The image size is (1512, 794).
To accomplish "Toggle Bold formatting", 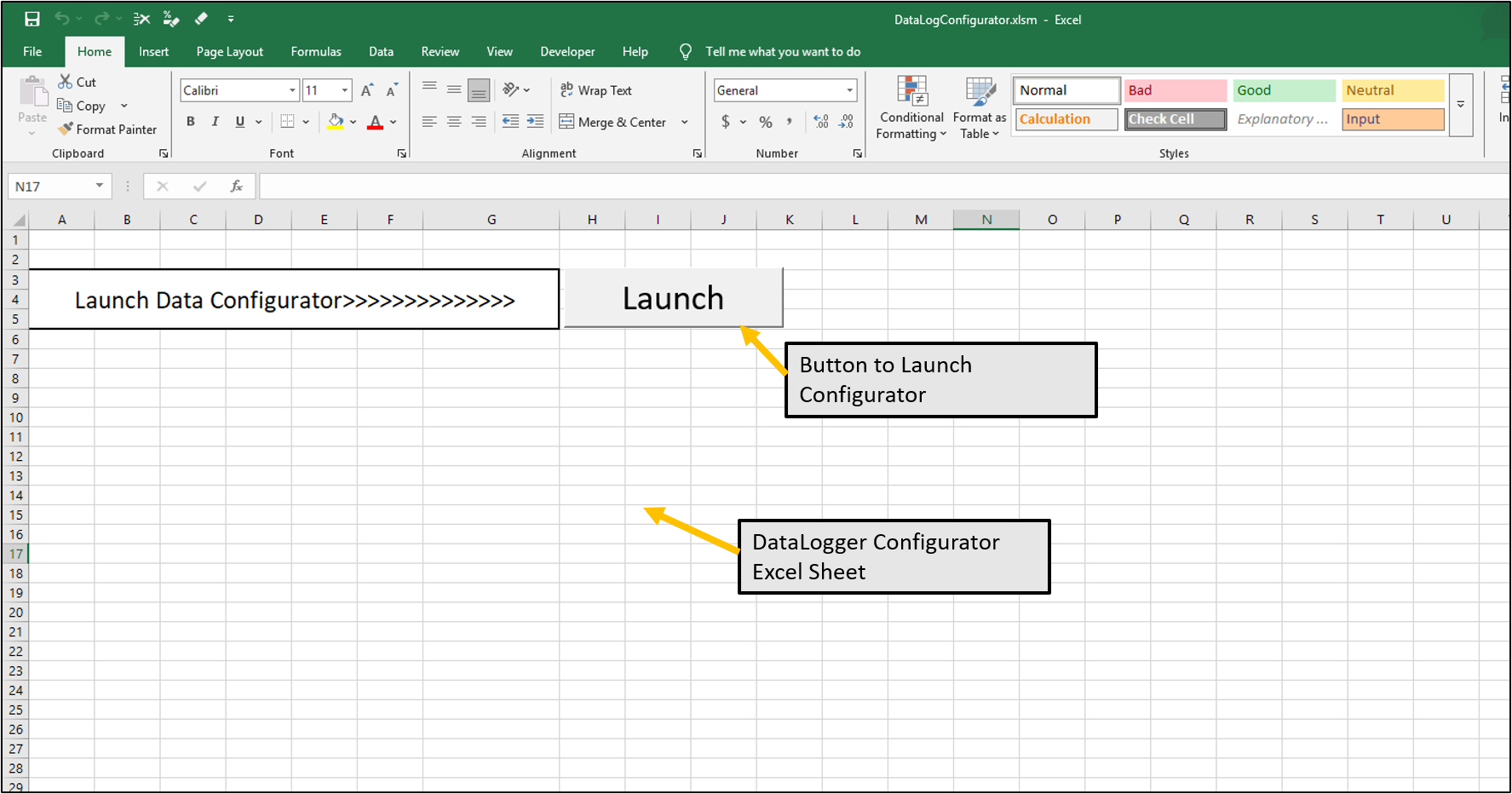I will [191, 122].
